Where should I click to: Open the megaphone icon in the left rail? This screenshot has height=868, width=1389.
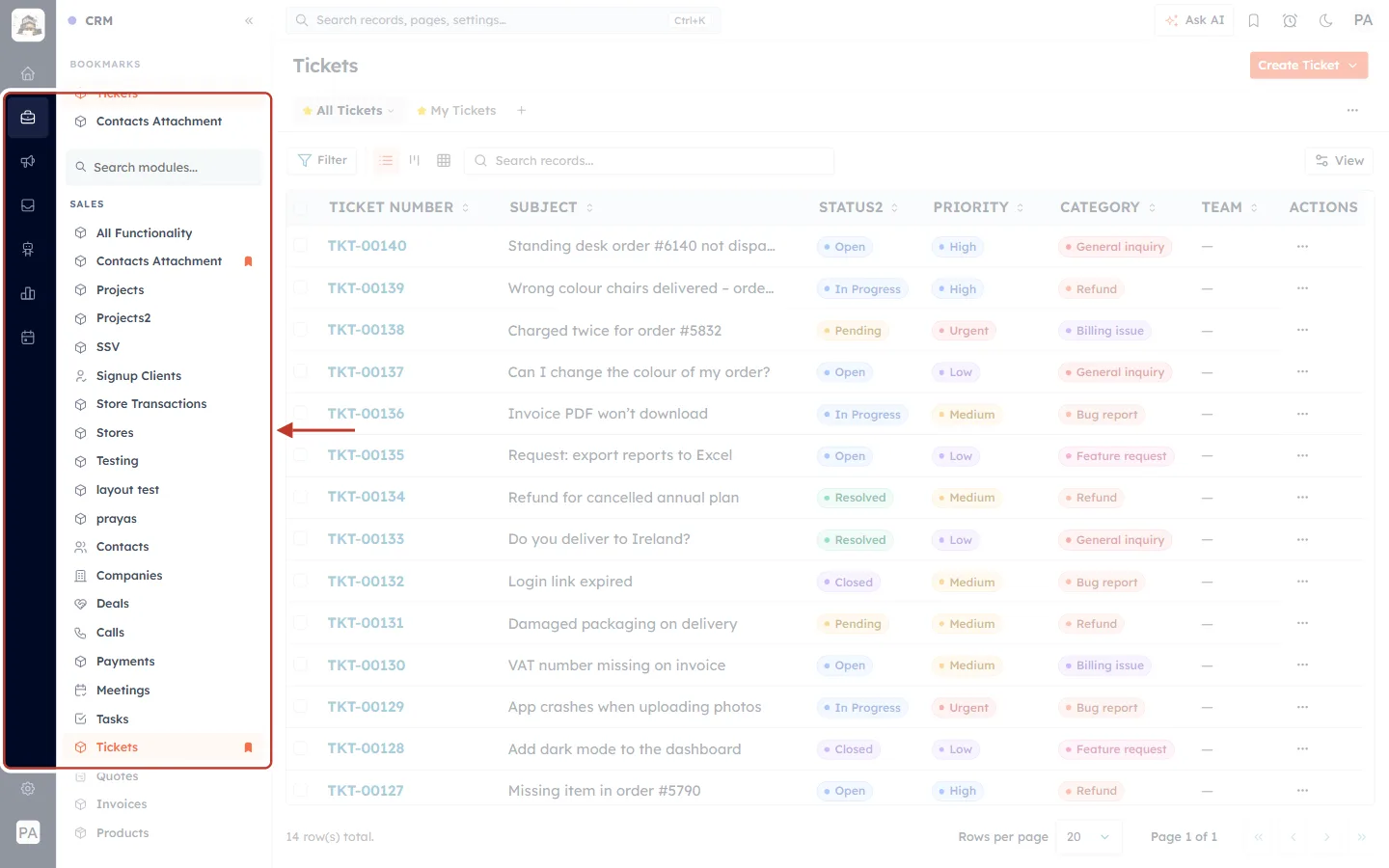(x=28, y=161)
